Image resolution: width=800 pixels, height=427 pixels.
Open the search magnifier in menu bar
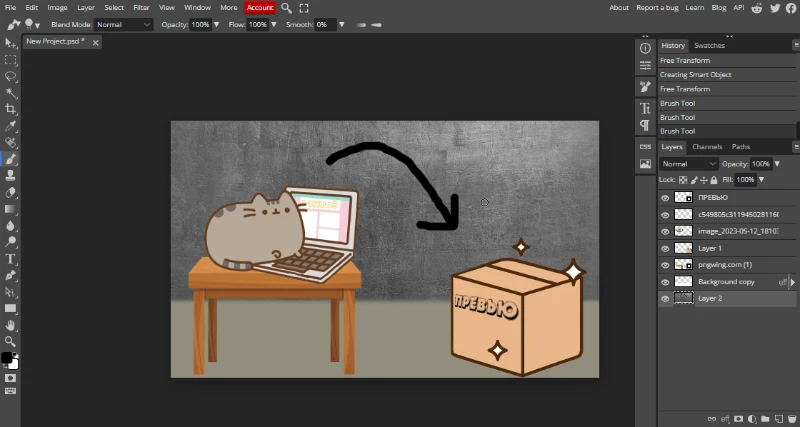tap(286, 8)
